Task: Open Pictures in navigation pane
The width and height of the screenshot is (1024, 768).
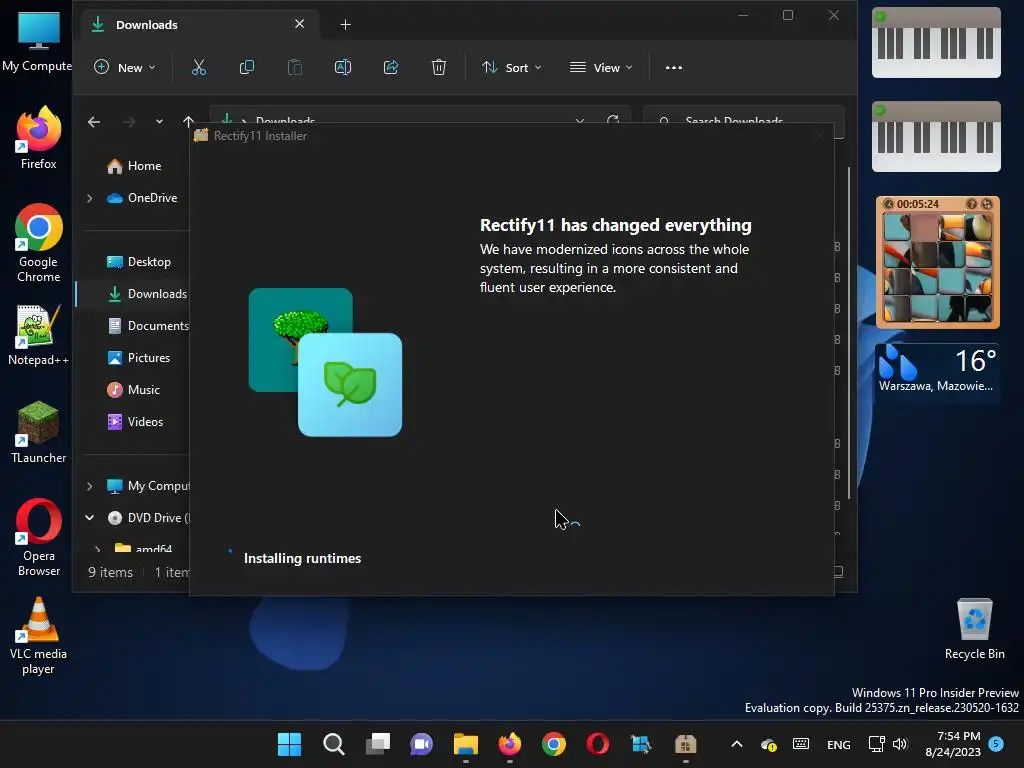Action: (138, 358)
